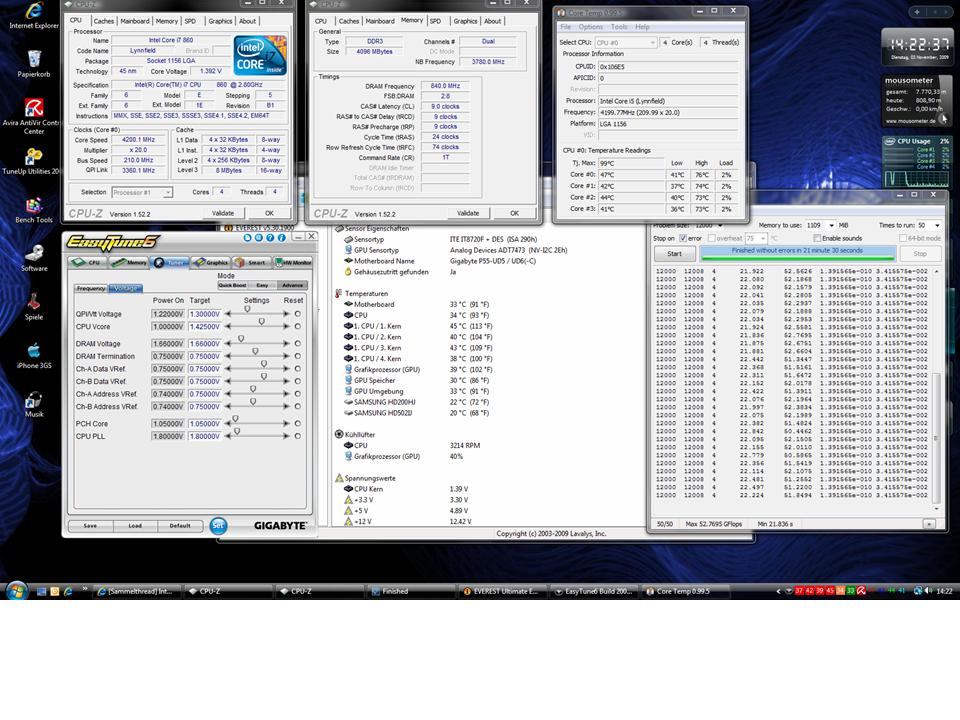Click the Intel Core i7 logo in CPU-Z

pos(260,55)
